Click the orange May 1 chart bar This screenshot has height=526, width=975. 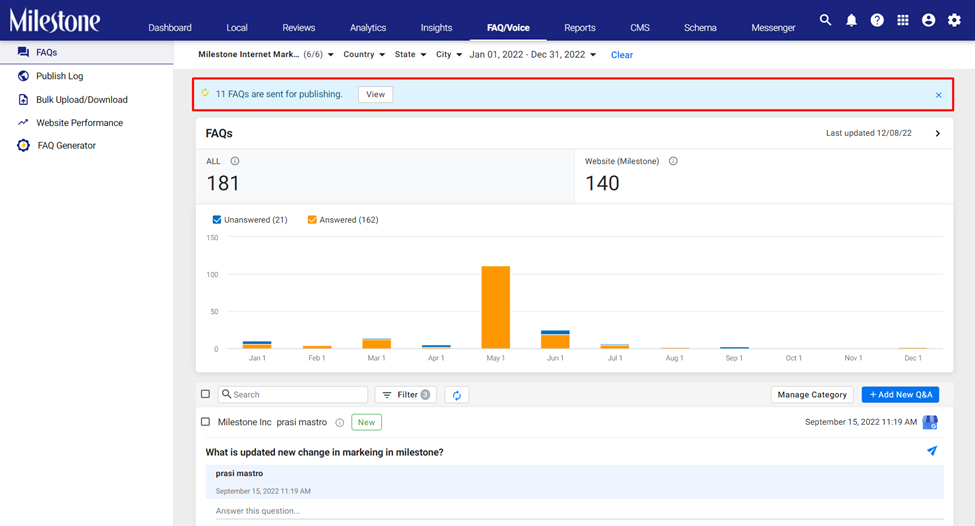496,307
